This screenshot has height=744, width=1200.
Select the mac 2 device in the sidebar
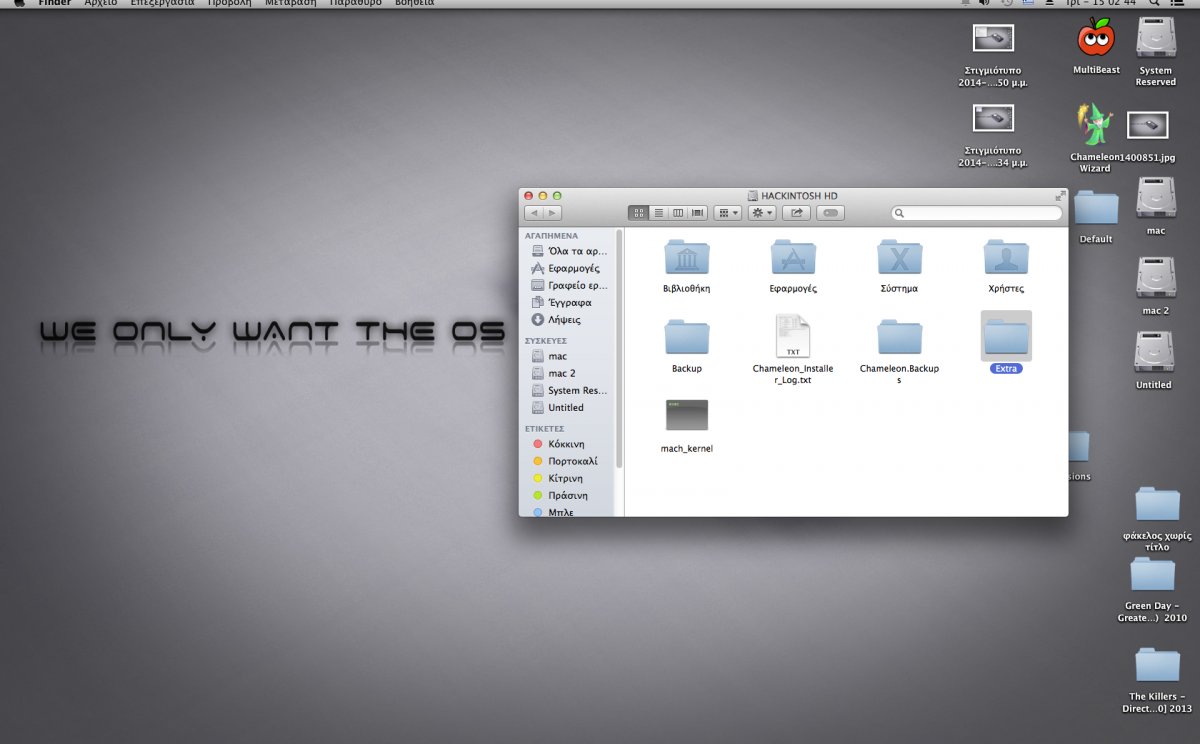pos(553,373)
